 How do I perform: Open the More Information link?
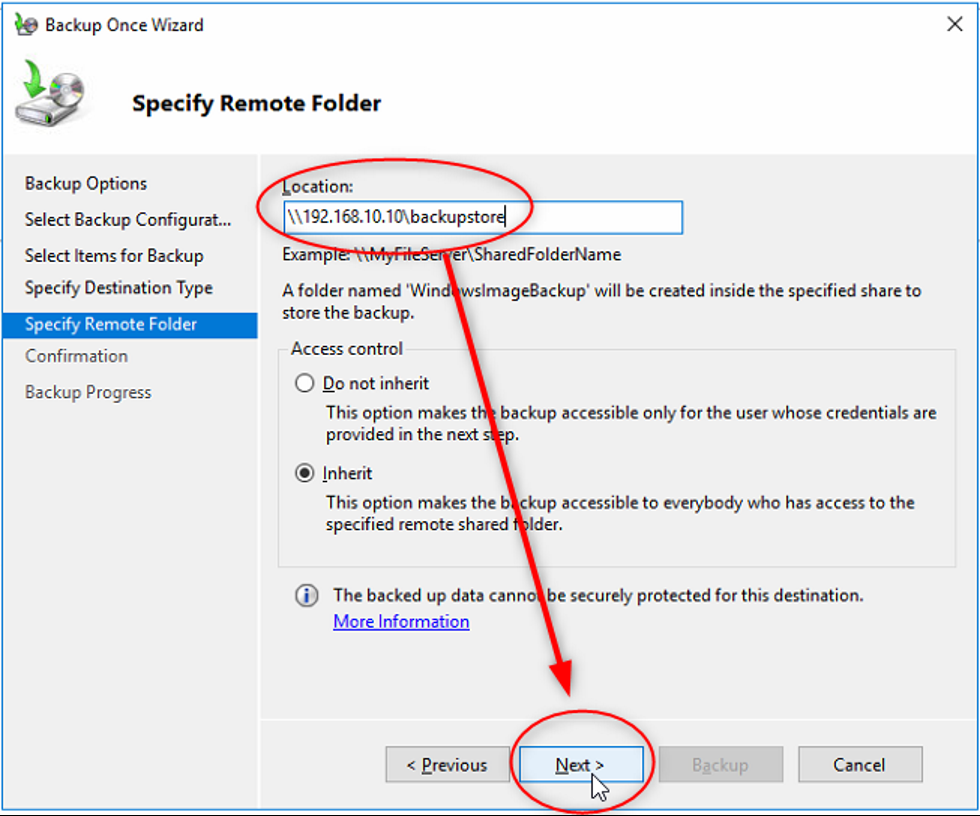401,622
